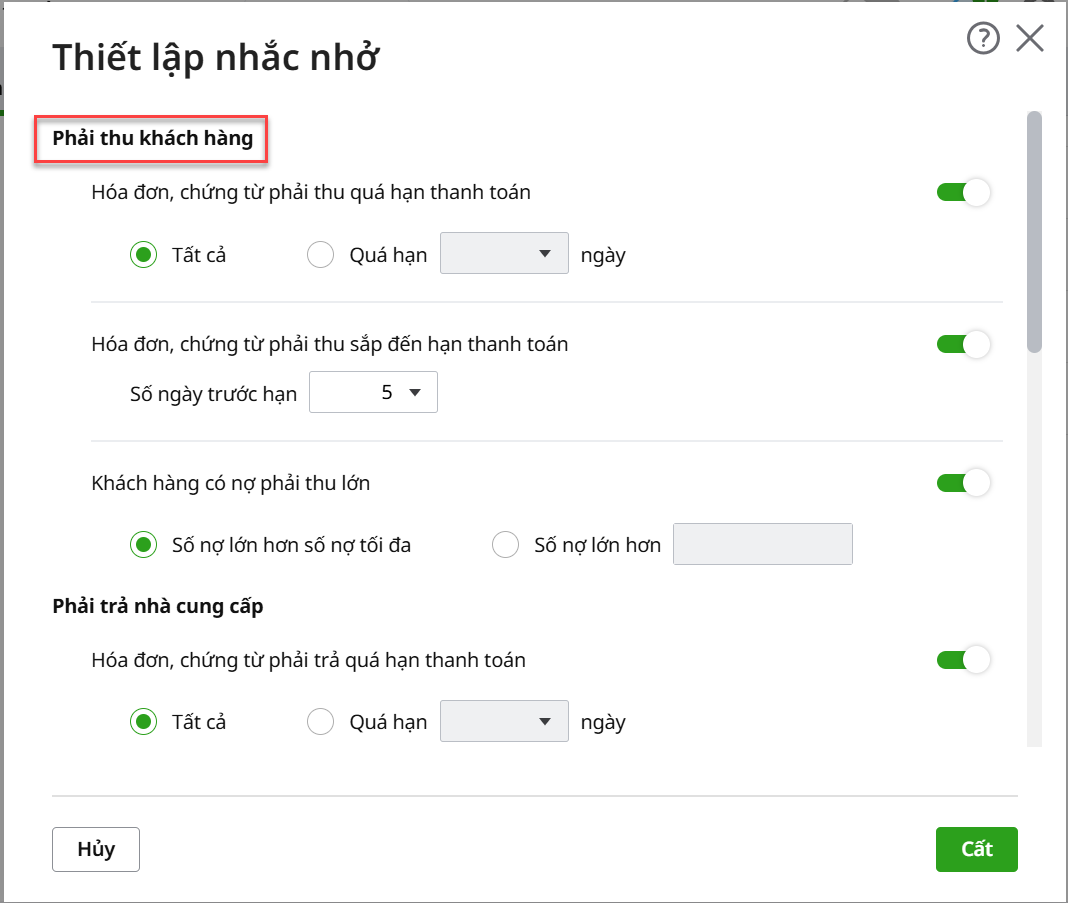Choose 'Số nợ lớn hơn số nợ tối đa'
Viewport: 1068px width, 903px height.
(x=144, y=545)
